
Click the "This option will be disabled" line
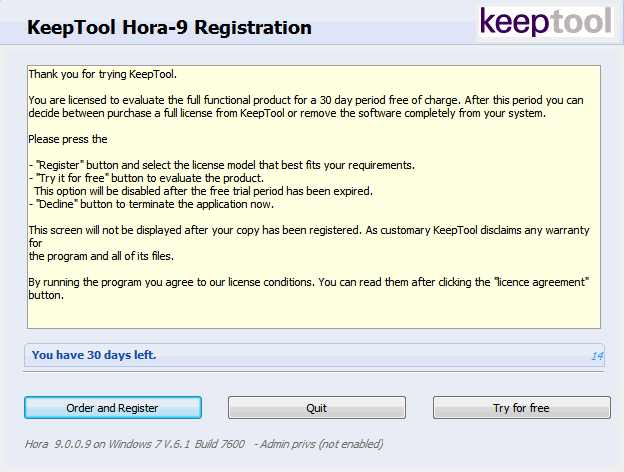click(x=203, y=191)
